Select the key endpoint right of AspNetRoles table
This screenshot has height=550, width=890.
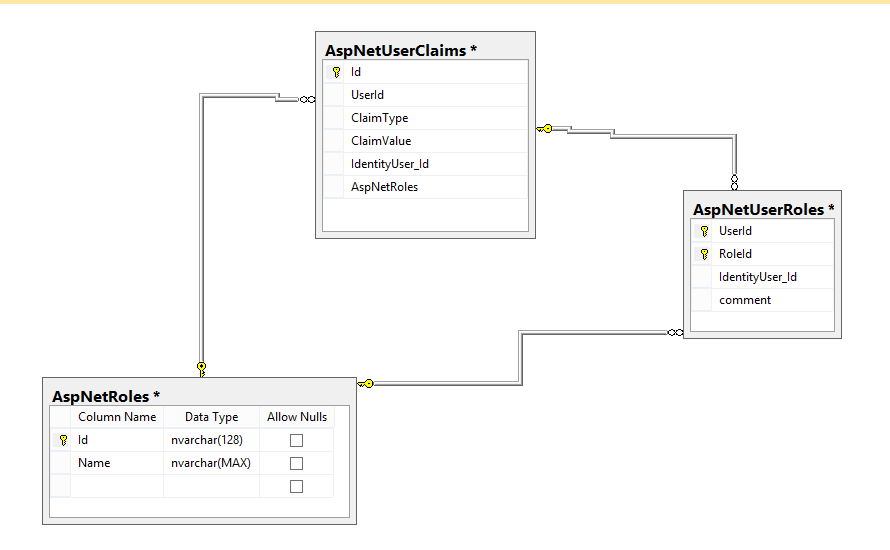(x=366, y=383)
